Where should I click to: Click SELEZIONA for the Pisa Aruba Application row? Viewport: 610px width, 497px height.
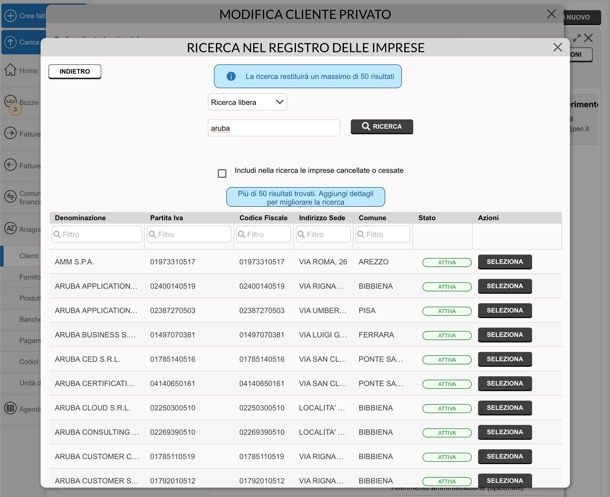point(505,310)
